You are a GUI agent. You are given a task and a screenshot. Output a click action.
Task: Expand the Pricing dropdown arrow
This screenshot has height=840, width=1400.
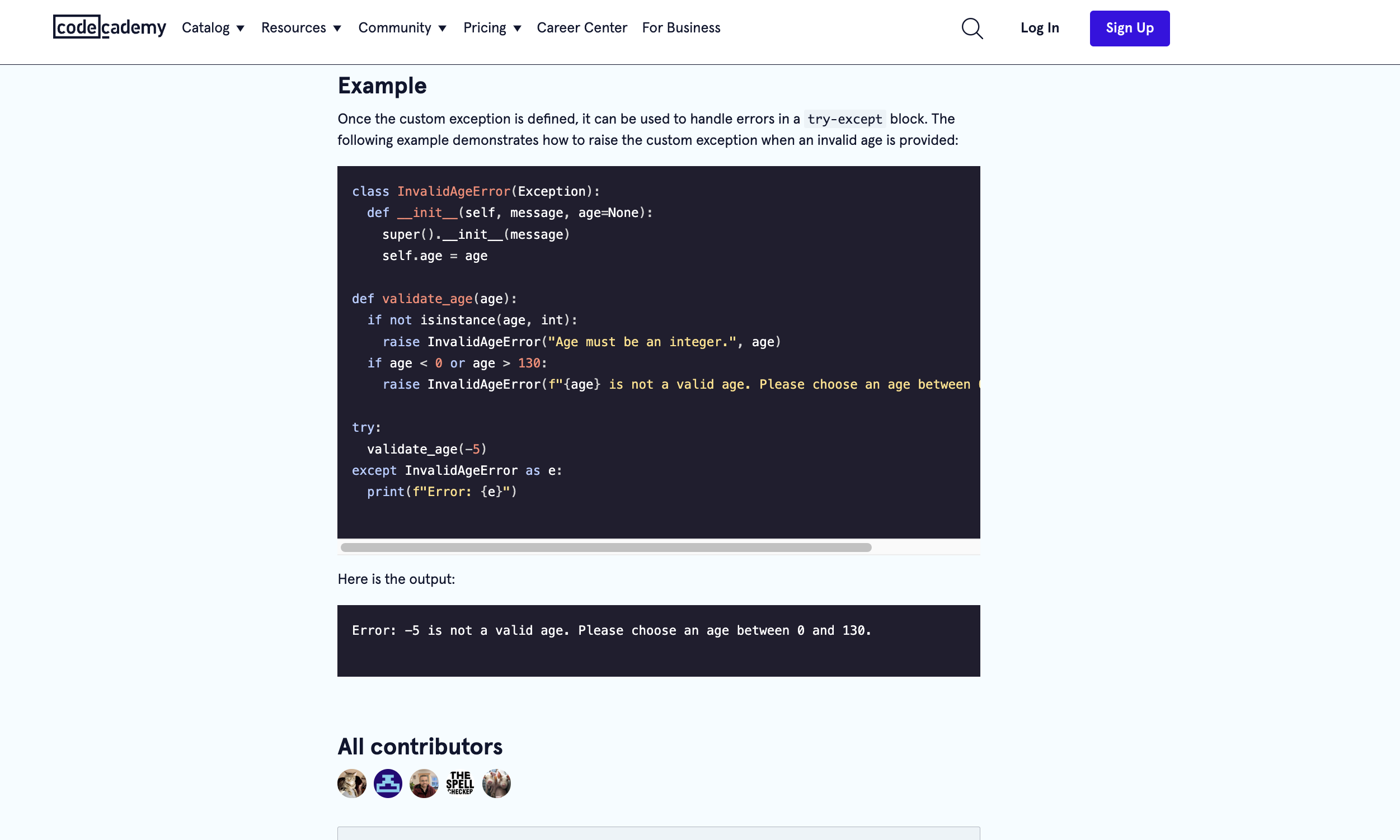517,29
